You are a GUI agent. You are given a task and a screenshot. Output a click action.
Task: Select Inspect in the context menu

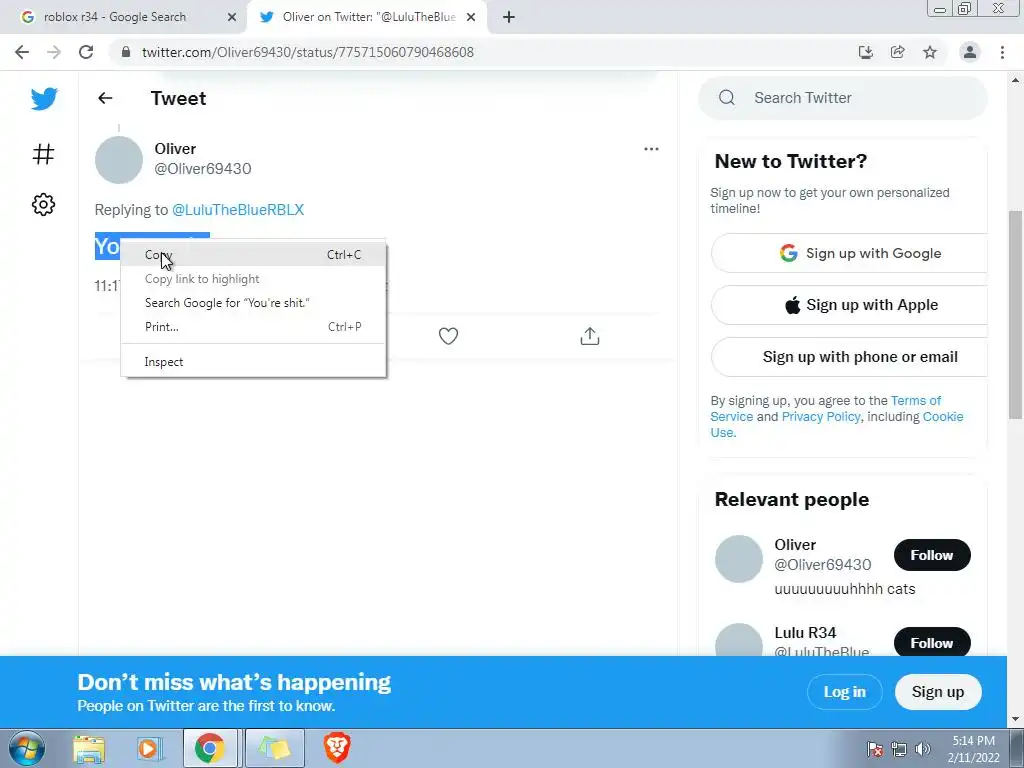point(253,362)
